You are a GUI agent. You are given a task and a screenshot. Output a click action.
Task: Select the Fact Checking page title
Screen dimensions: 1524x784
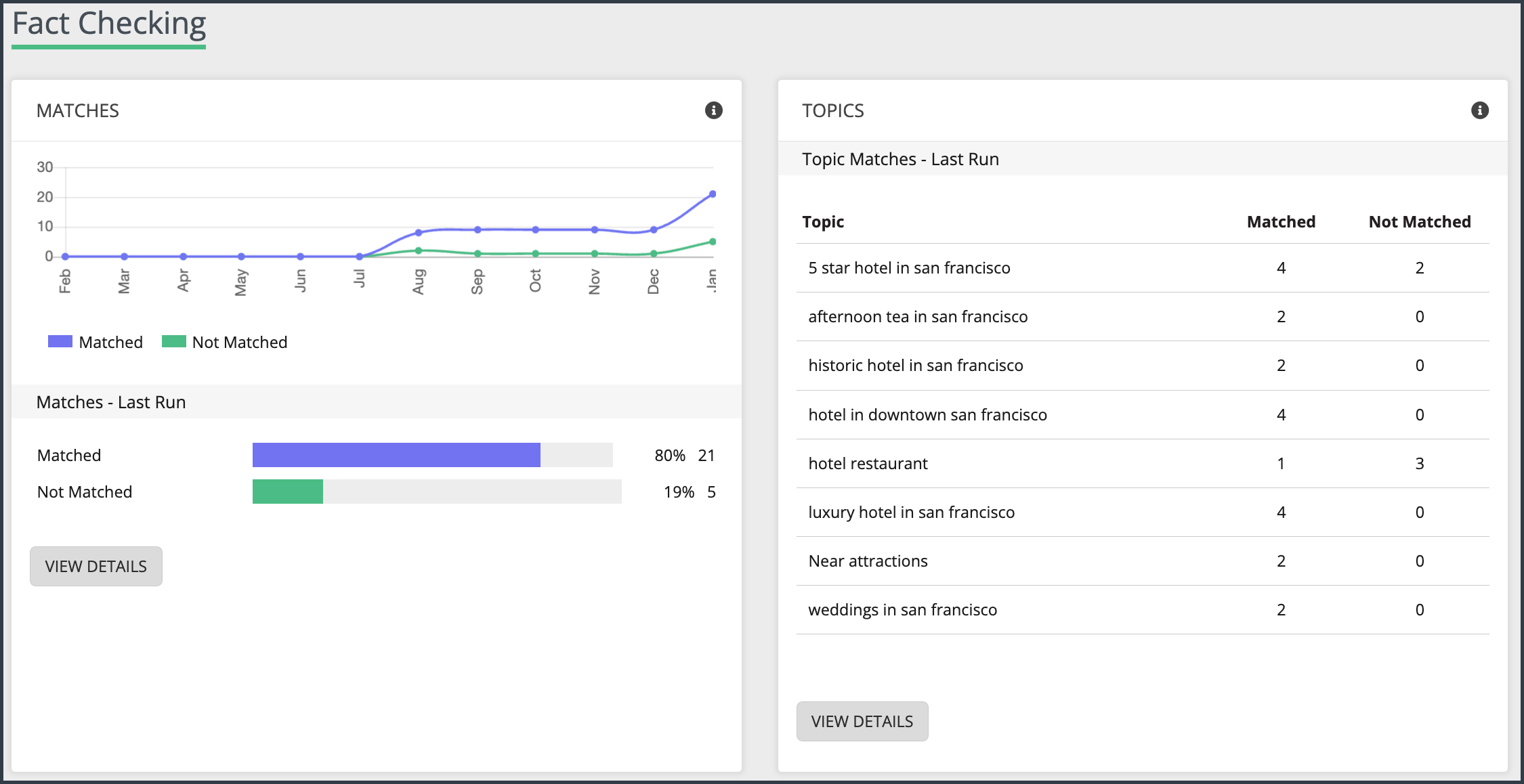[x=109, y=24]
